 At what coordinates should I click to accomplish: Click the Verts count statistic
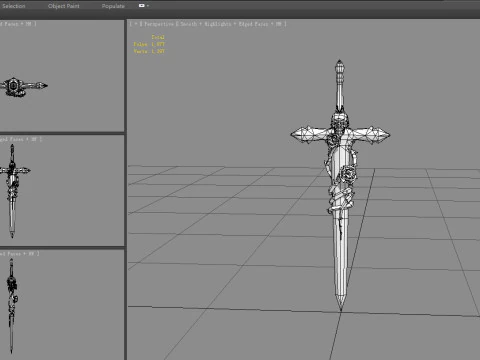(149, 51)
